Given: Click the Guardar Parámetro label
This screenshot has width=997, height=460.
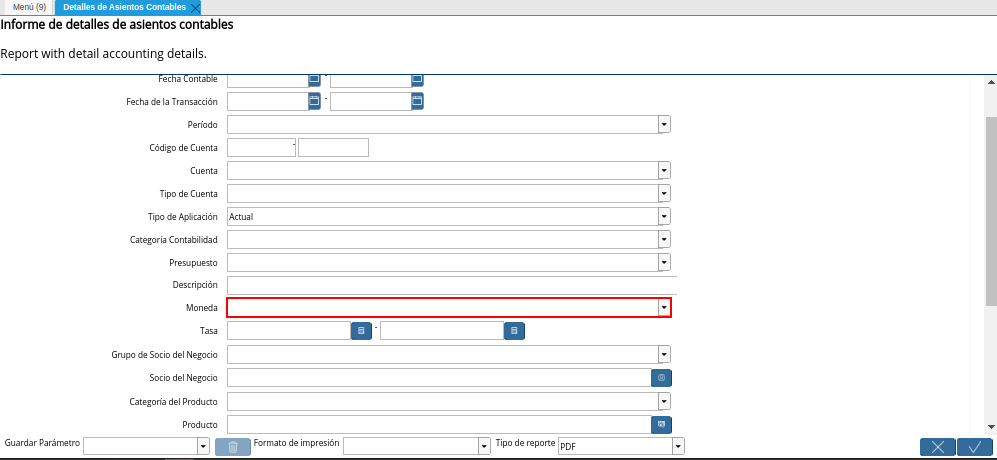Looking at the screenshot, I should point(42,442).
